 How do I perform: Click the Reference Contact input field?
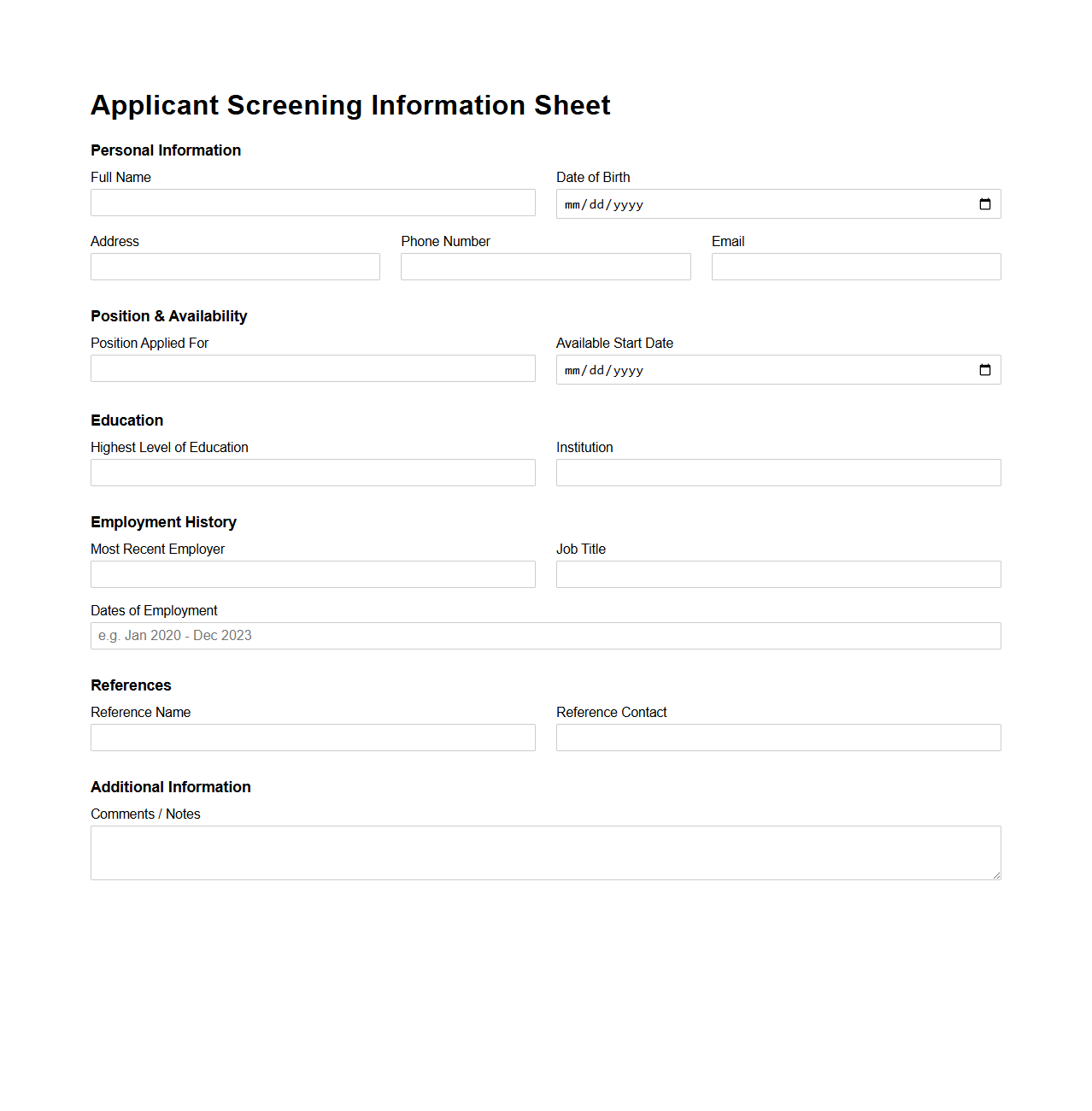778,737
